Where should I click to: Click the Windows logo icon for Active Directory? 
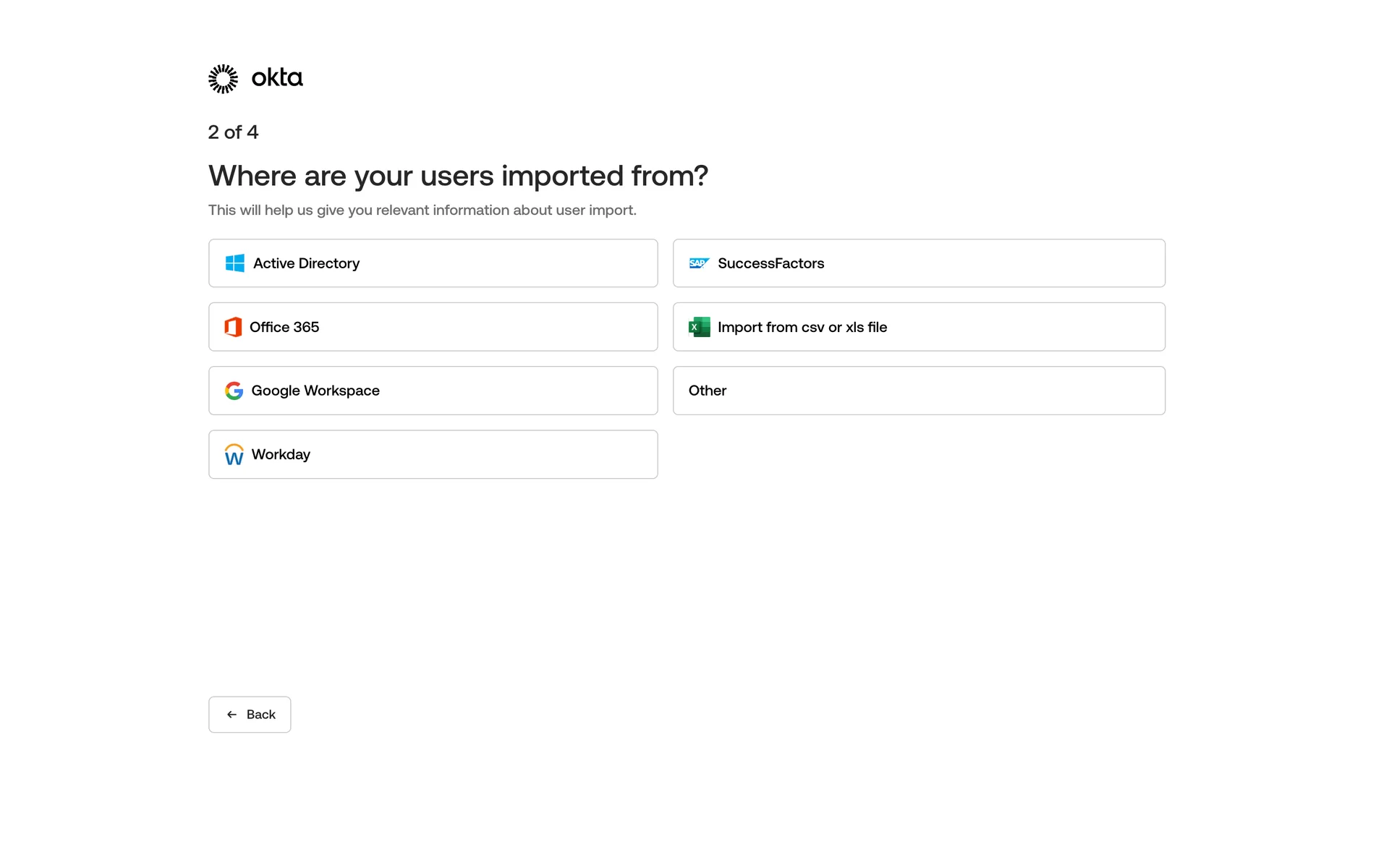tap(234, 263)
